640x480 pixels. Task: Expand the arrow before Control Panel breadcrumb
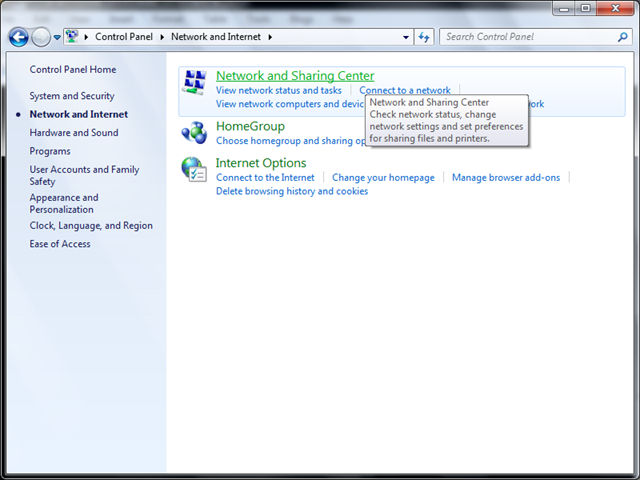[86, 37]
